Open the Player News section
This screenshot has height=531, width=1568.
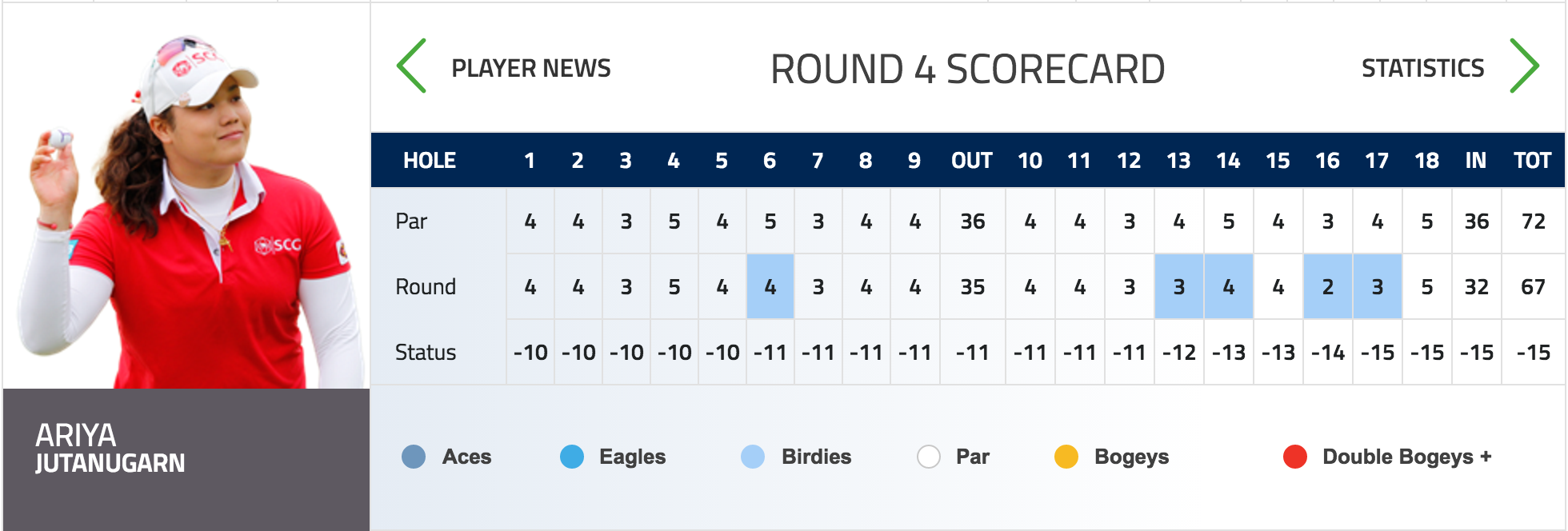(531, 69)
